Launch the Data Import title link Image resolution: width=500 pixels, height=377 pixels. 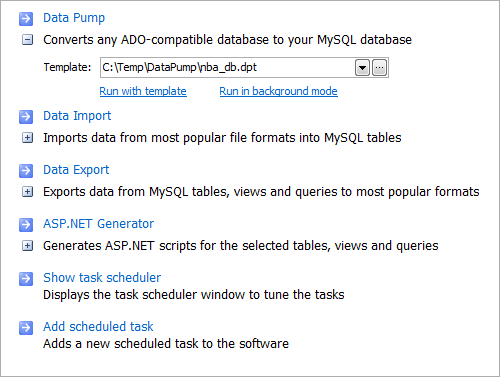[77, 116]
